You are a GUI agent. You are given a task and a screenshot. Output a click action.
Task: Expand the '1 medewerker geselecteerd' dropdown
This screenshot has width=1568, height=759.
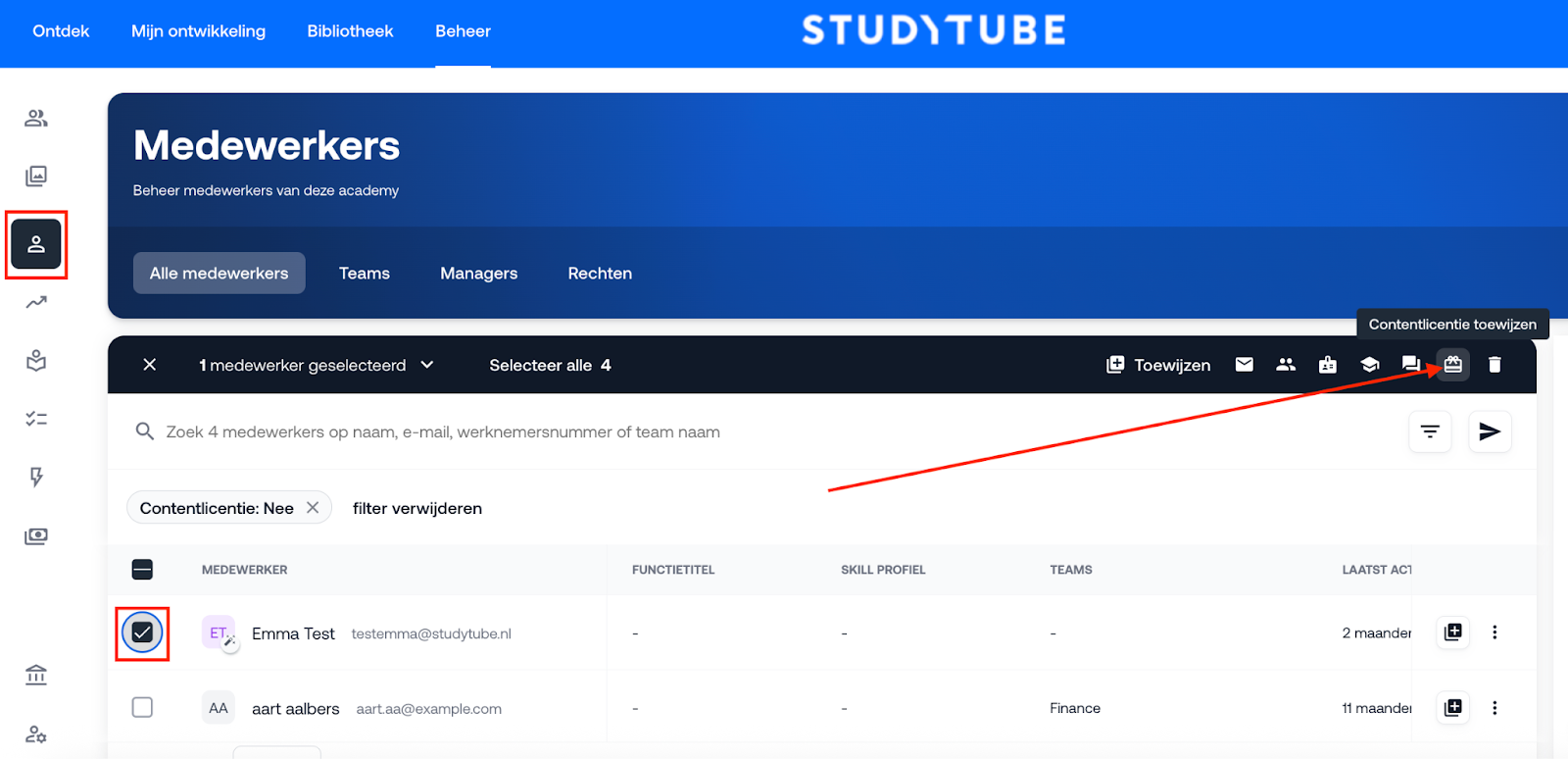317,365
